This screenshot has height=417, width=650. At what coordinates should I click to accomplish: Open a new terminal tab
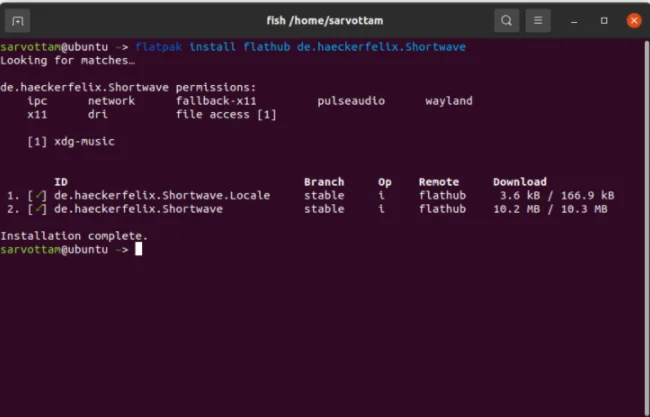point(19,20)
